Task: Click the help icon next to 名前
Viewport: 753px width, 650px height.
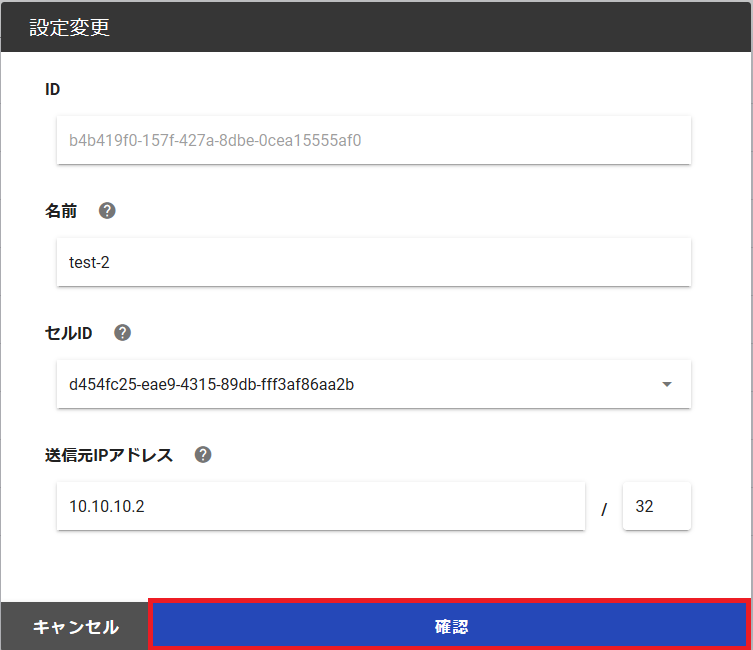Action: [x=107, y=211]
